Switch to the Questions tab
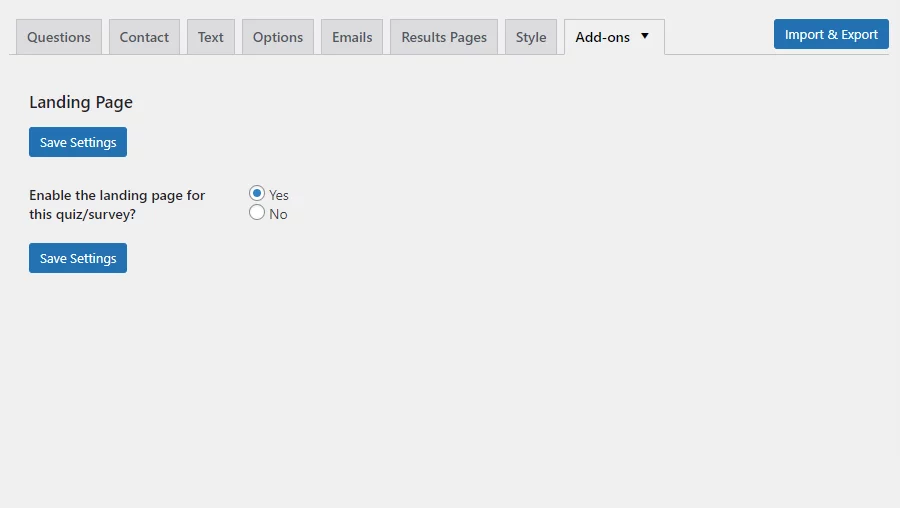Screen dimensions: 900x508 (59, 37)
